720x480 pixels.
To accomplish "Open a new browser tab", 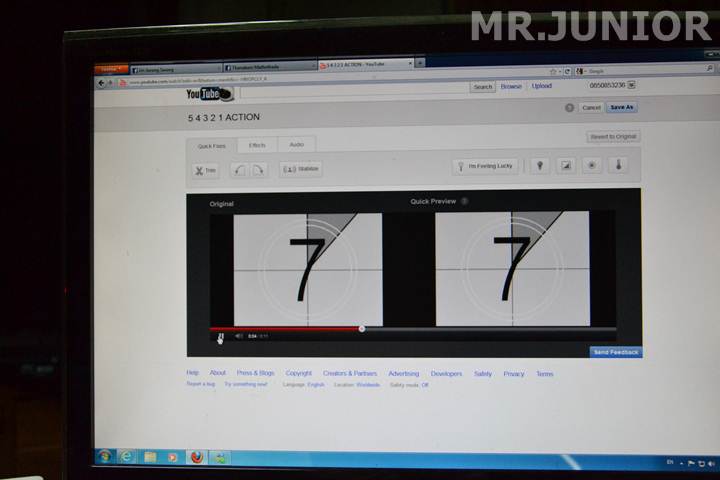I will tap(420, 63).
